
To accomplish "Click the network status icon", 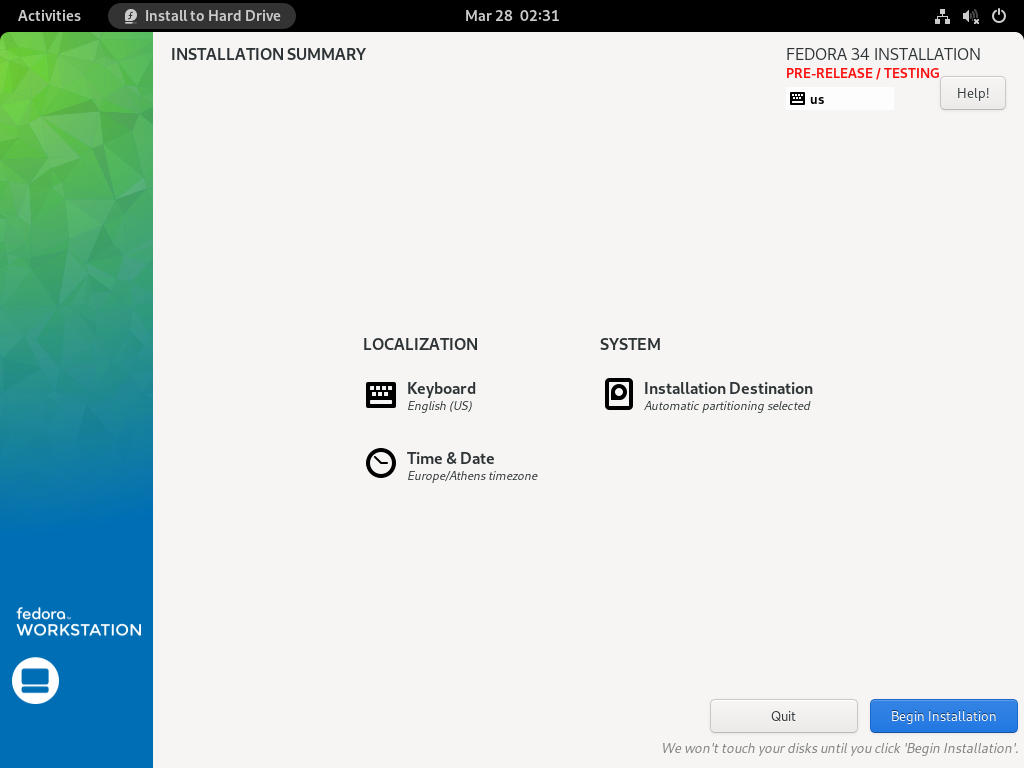I will pos(941,16).
